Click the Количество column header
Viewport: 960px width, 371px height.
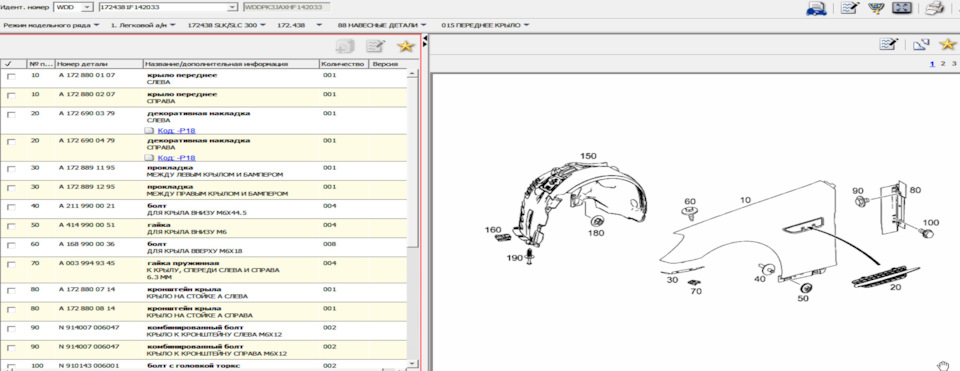click(343, 64)
